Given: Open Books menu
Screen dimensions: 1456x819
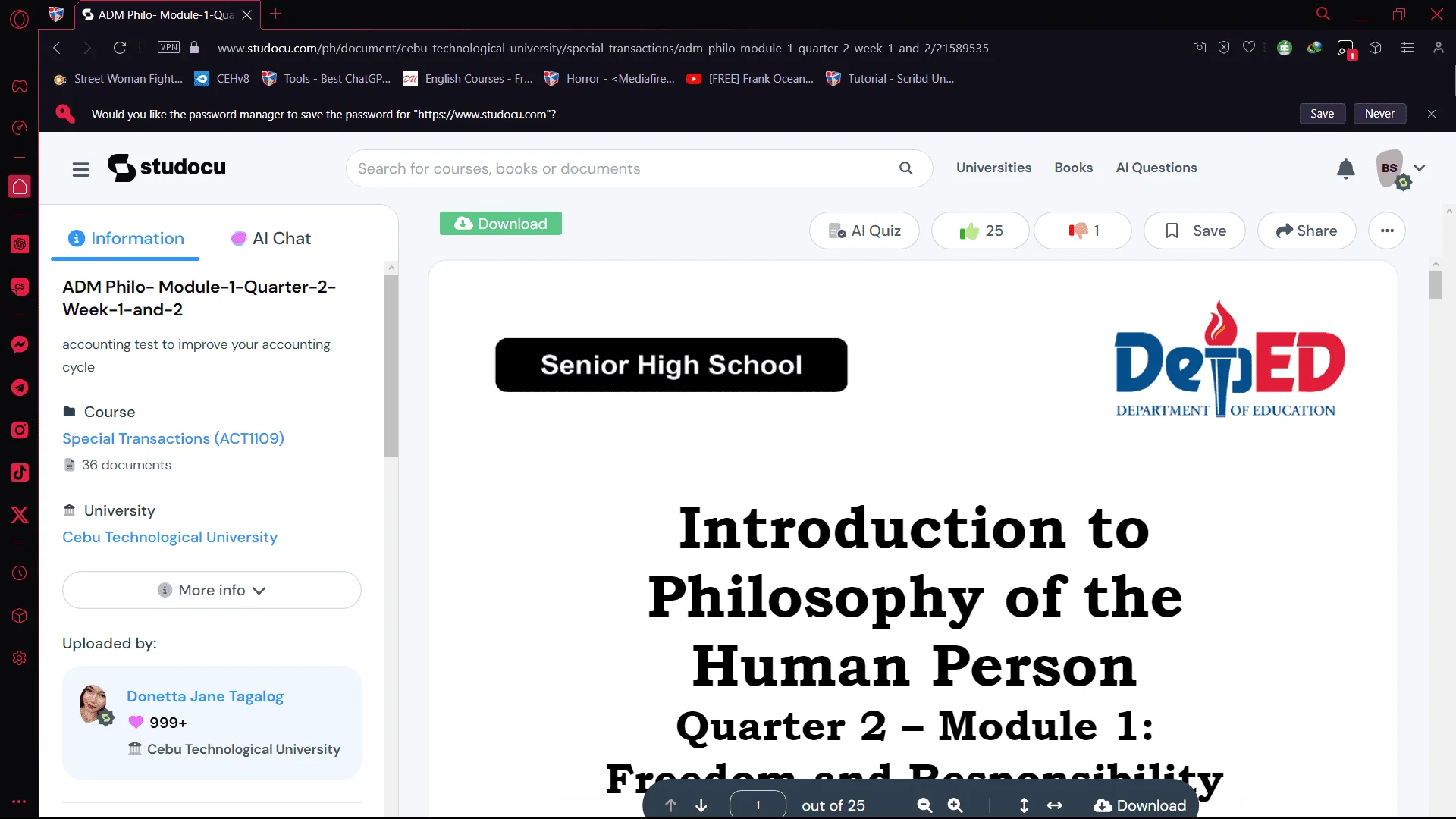Looking at the screenshot, I should click(x=1073, y=168).
